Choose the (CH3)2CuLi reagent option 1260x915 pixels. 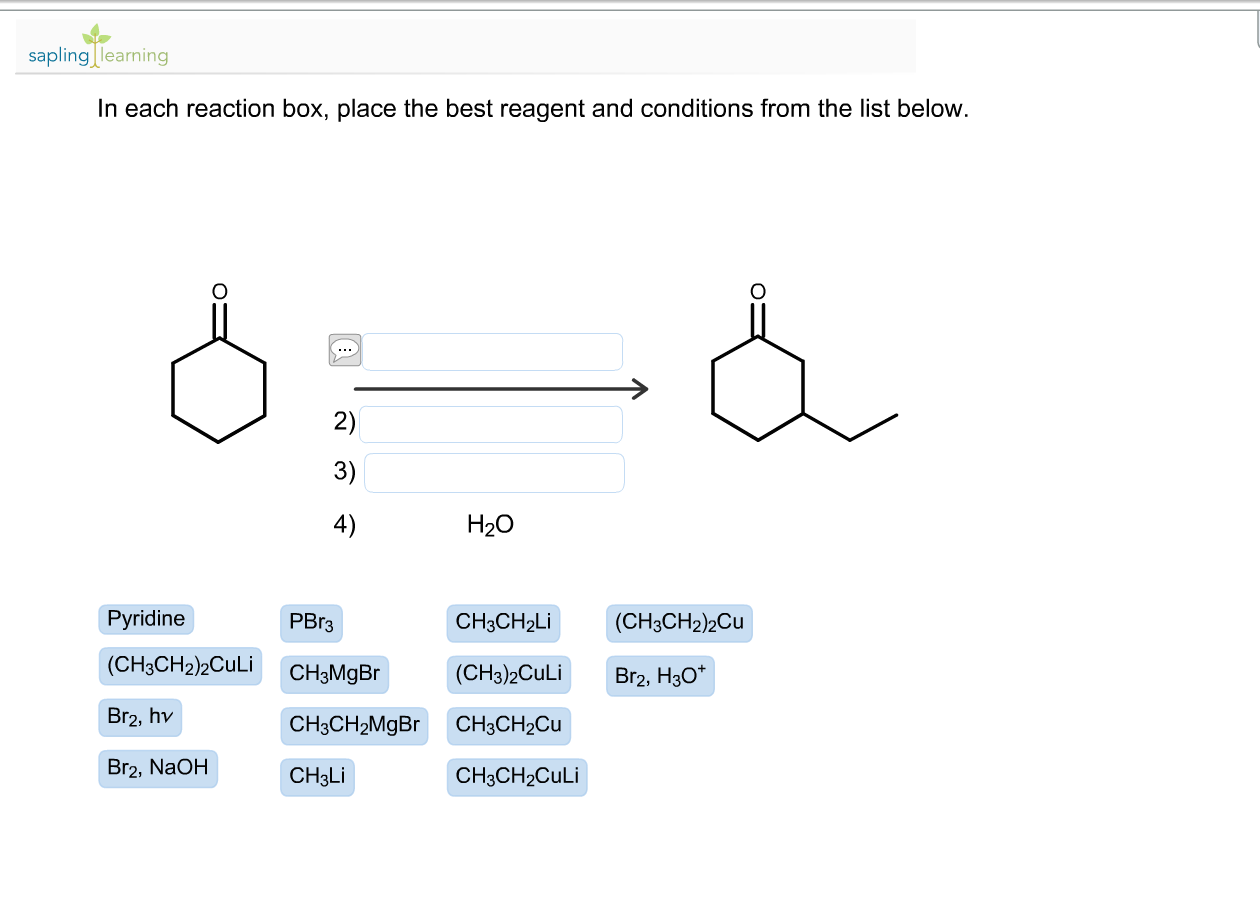[508, 672]
